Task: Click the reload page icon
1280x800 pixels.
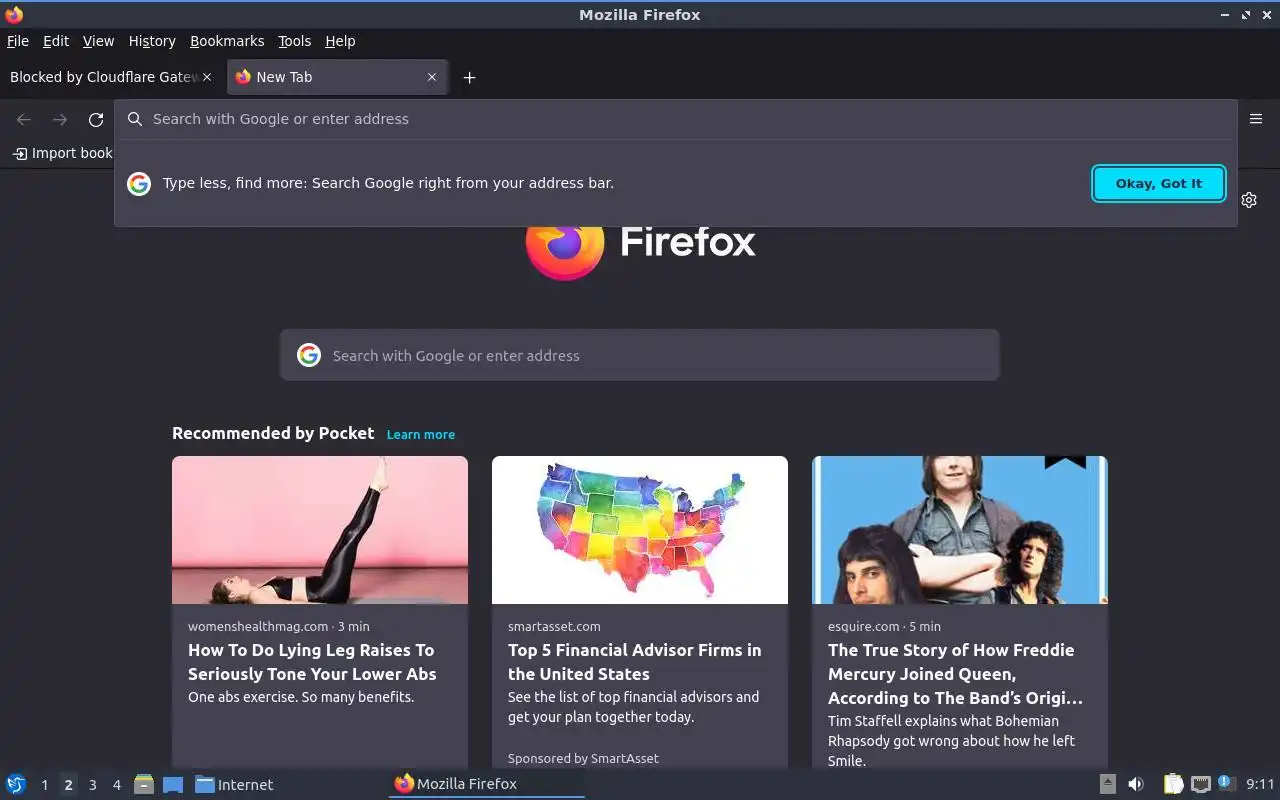Action: click(x=96, y=120)
